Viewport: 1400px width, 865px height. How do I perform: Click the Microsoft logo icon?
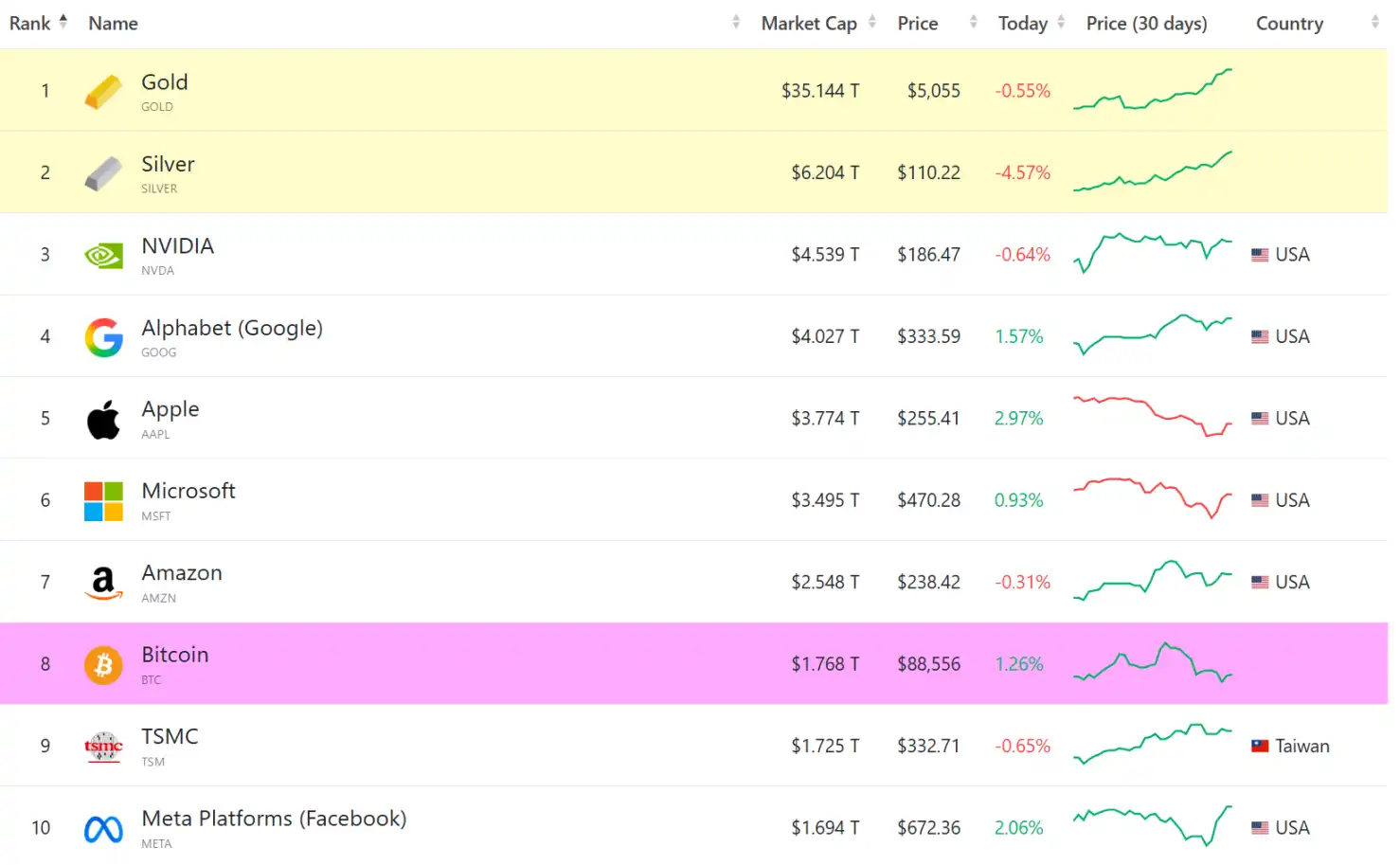(103, 501)
